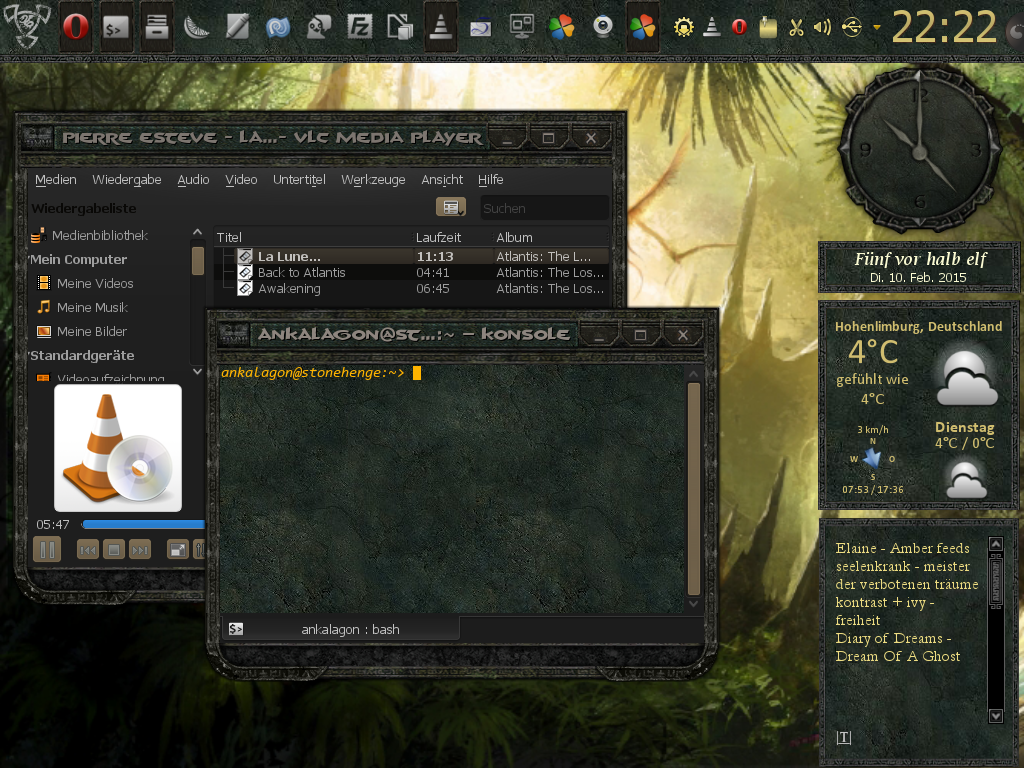Click the analog clock desktop widget

coord(920,150)
